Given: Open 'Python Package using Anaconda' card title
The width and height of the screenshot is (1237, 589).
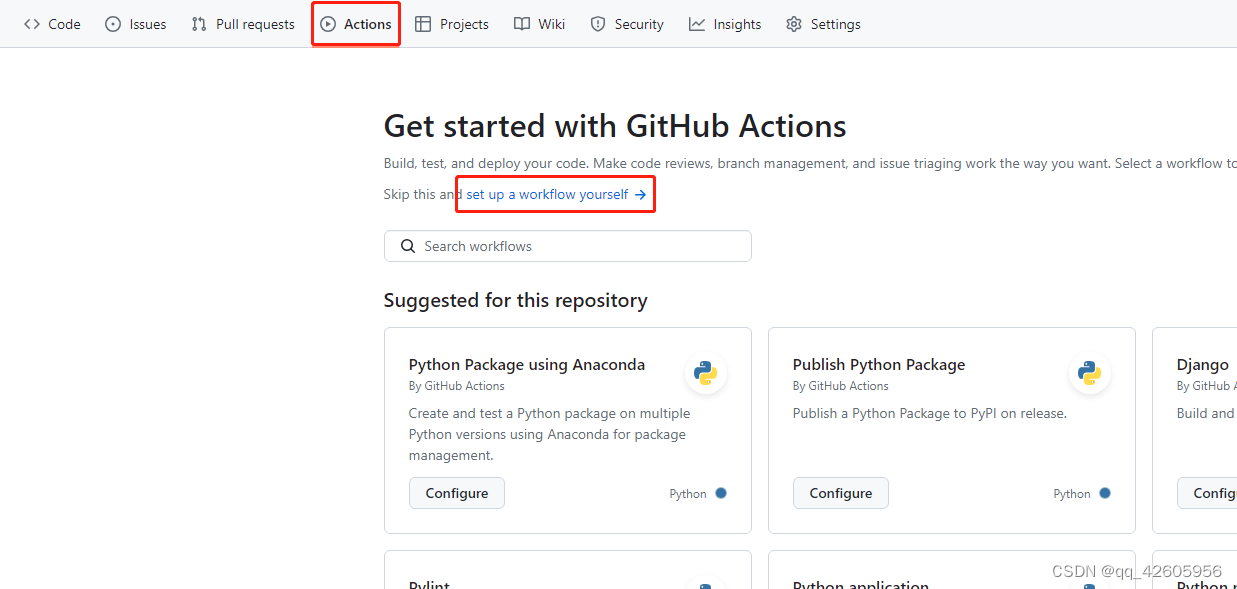Looking at the screenshot, I should tap(527, 364).
